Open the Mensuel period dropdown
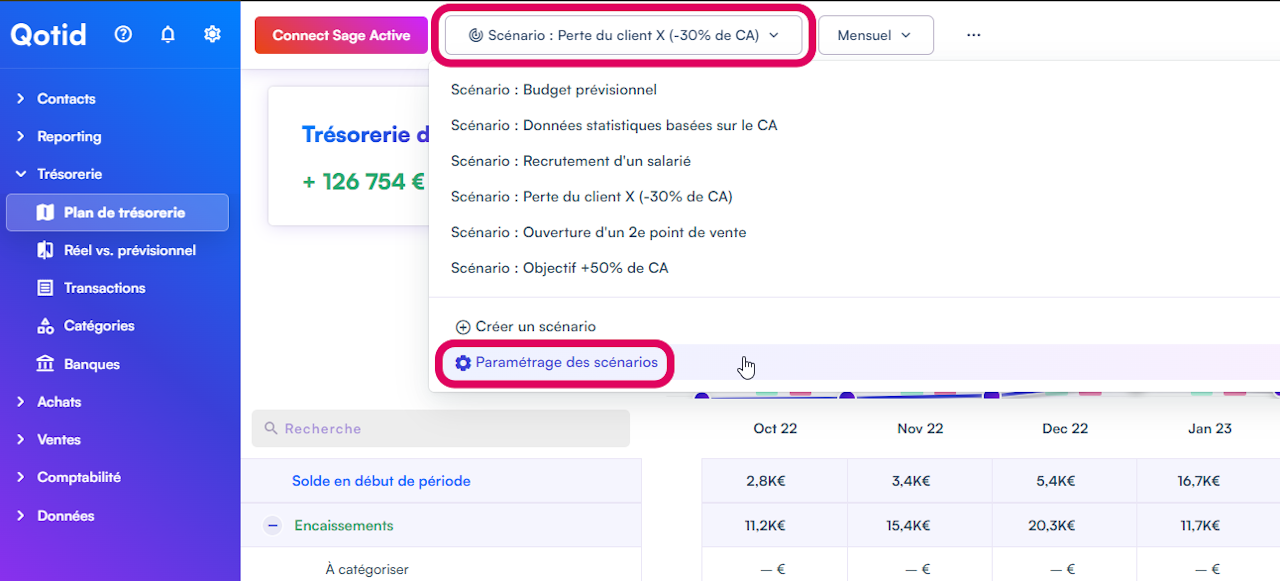The width and height of the screenshot is (1280, 581). (875, 35)
